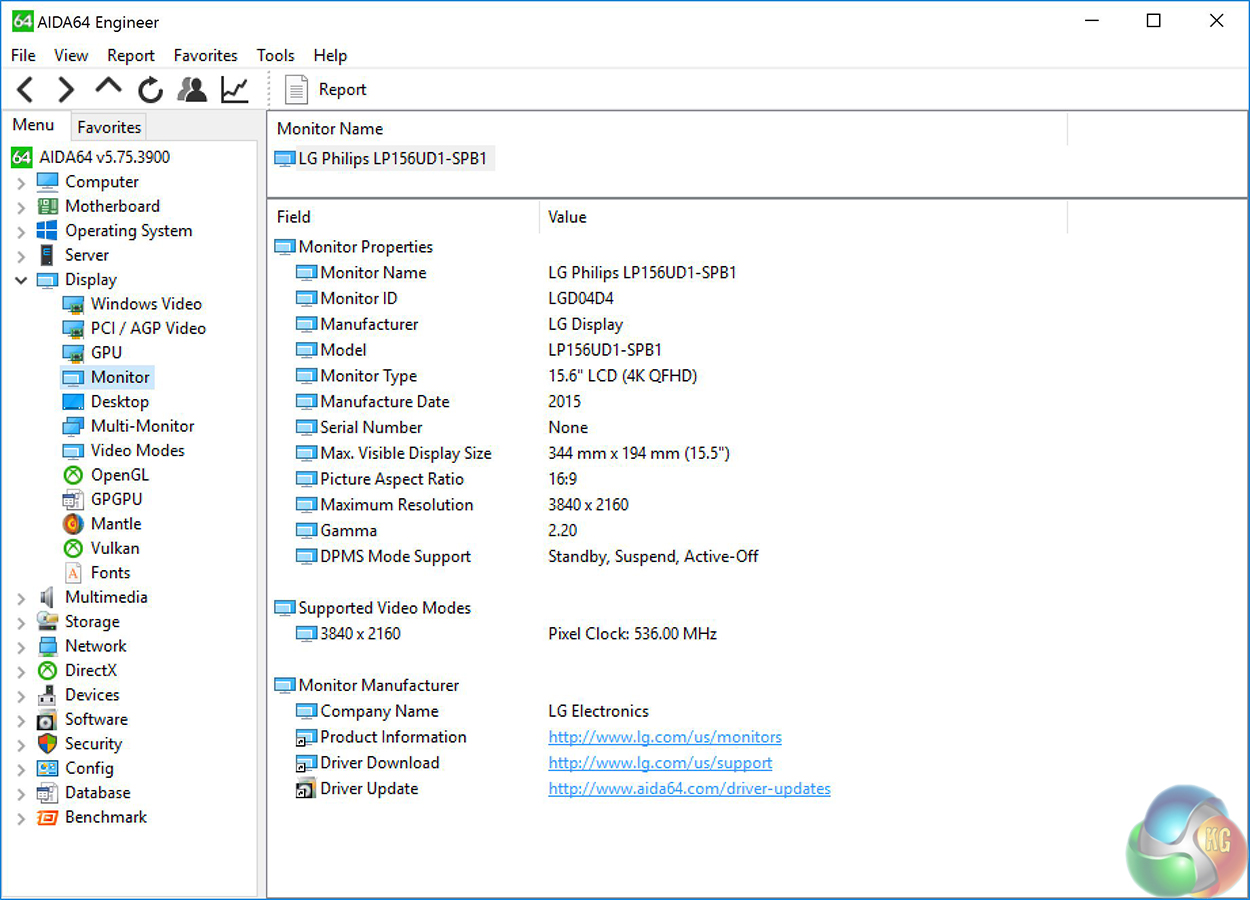The image size is (1250, 900).
Task: Click the Refresh toolbar icon
Action: (150, 90)
